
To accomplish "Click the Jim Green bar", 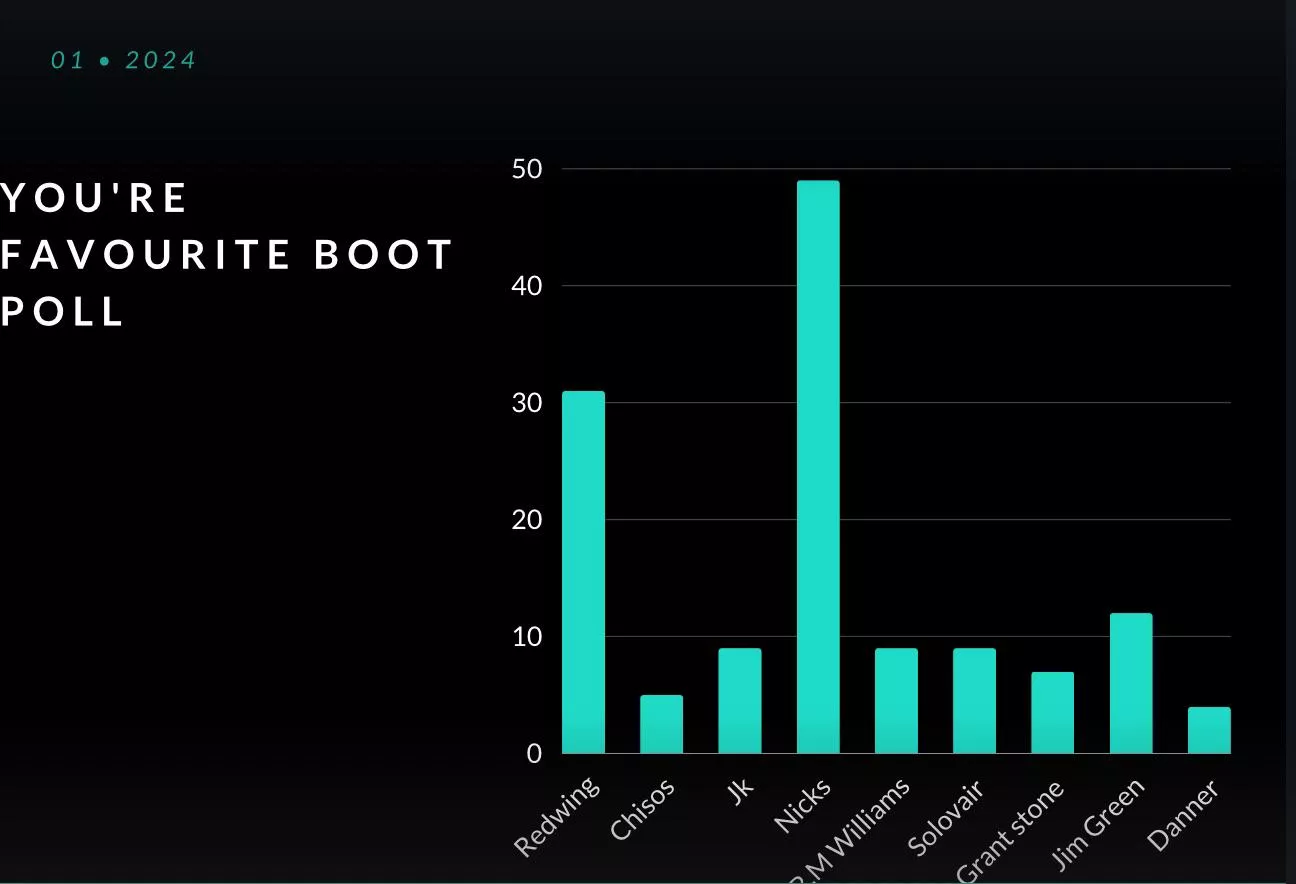I will point(1130,680).
